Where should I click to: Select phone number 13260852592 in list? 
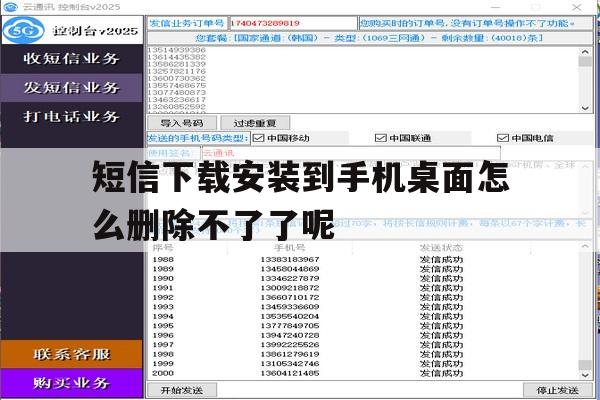pos(176,106)
